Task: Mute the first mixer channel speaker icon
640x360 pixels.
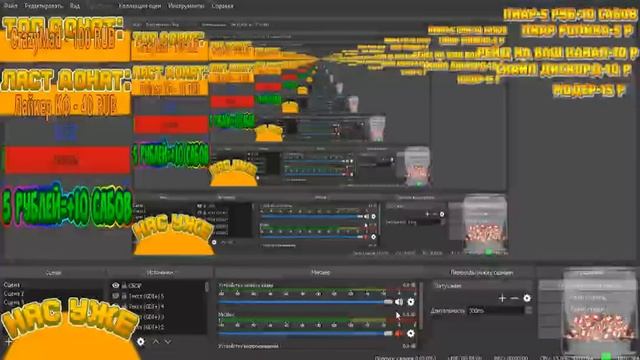Action: click(399, 302)
